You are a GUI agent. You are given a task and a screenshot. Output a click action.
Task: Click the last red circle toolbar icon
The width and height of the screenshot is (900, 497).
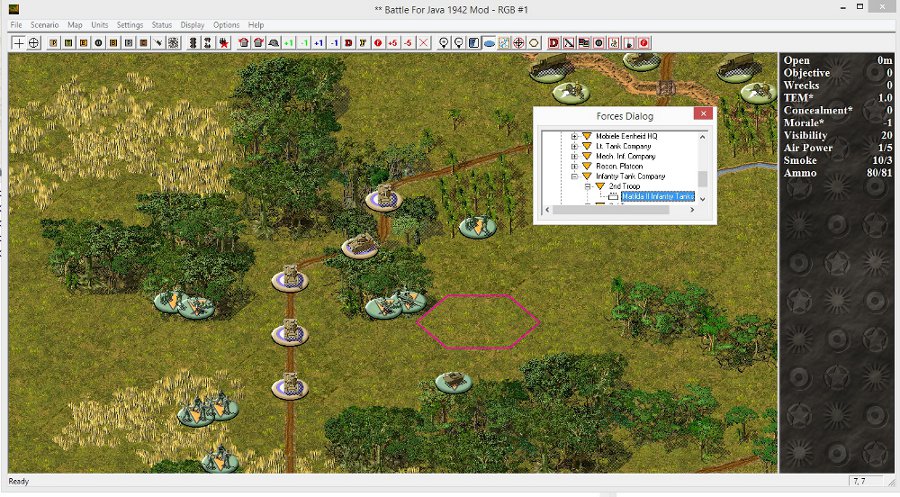[644, 43]
